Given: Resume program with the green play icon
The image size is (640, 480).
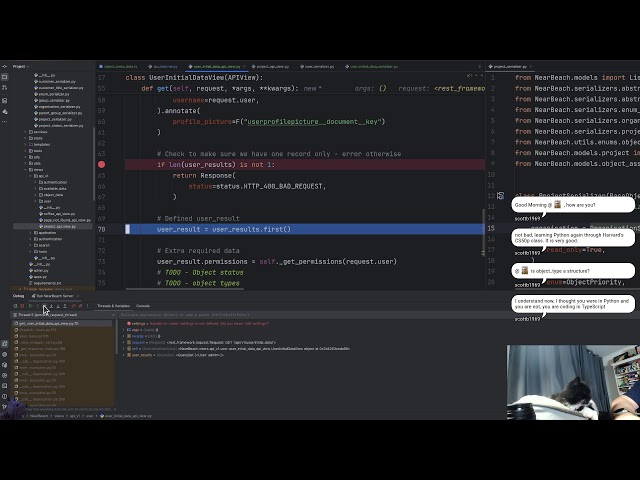Looking at the screenshot, I should coord(30,306).
